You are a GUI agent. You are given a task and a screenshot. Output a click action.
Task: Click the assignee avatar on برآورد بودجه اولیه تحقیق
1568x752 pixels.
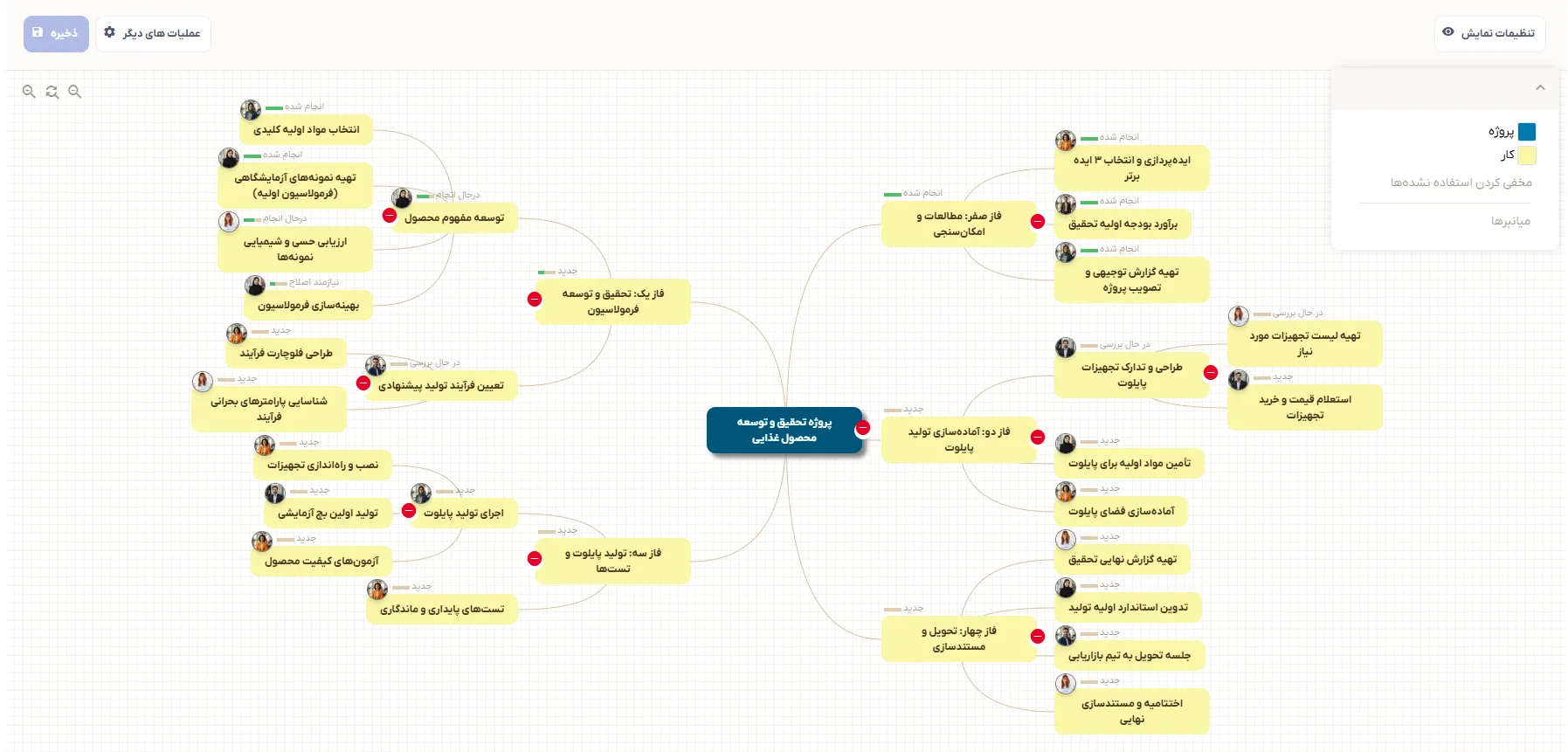click(1066, 204)
